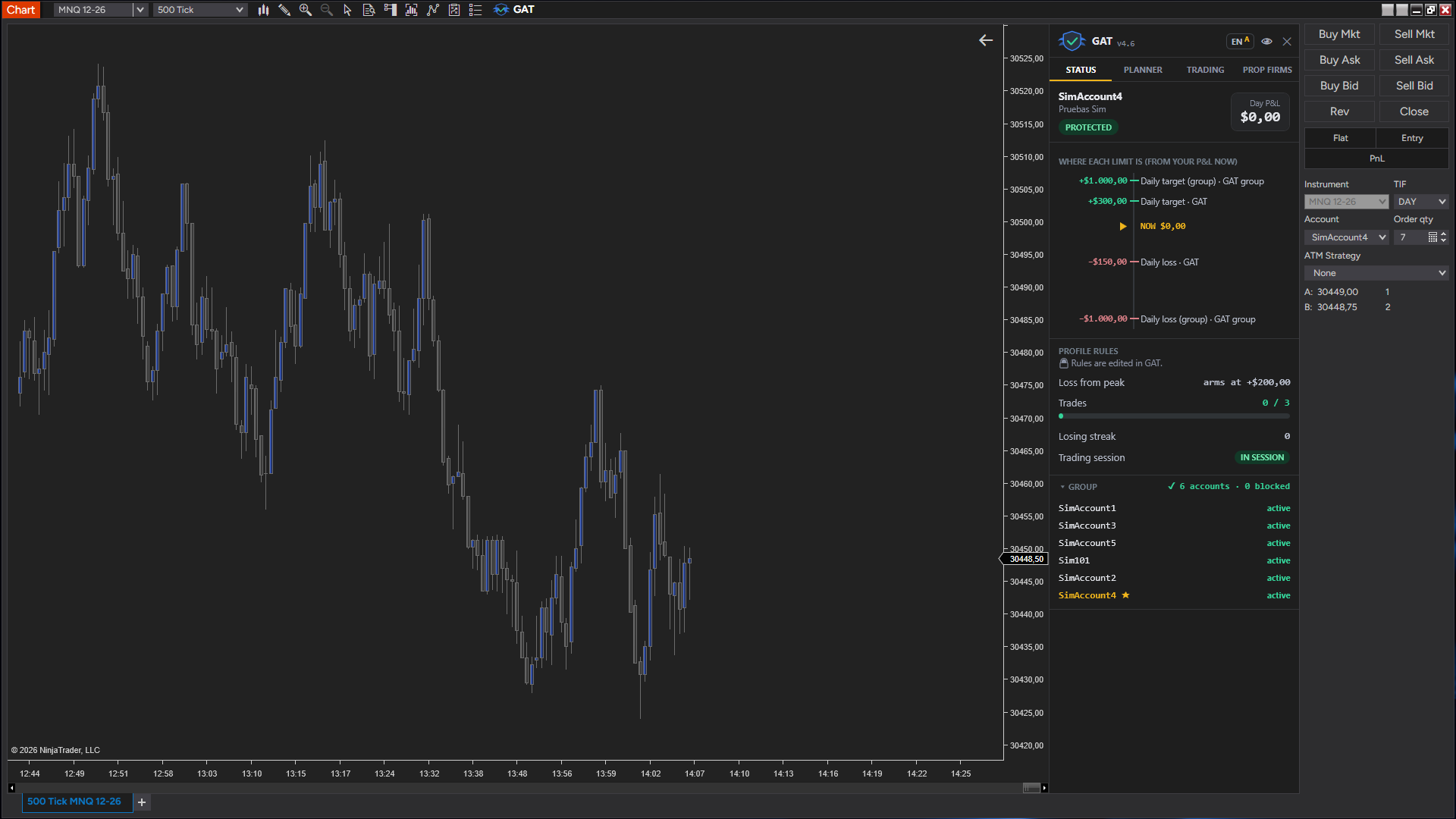
Task: Open the ATM Strategy None dropdown
Action: coord(1376,273)
